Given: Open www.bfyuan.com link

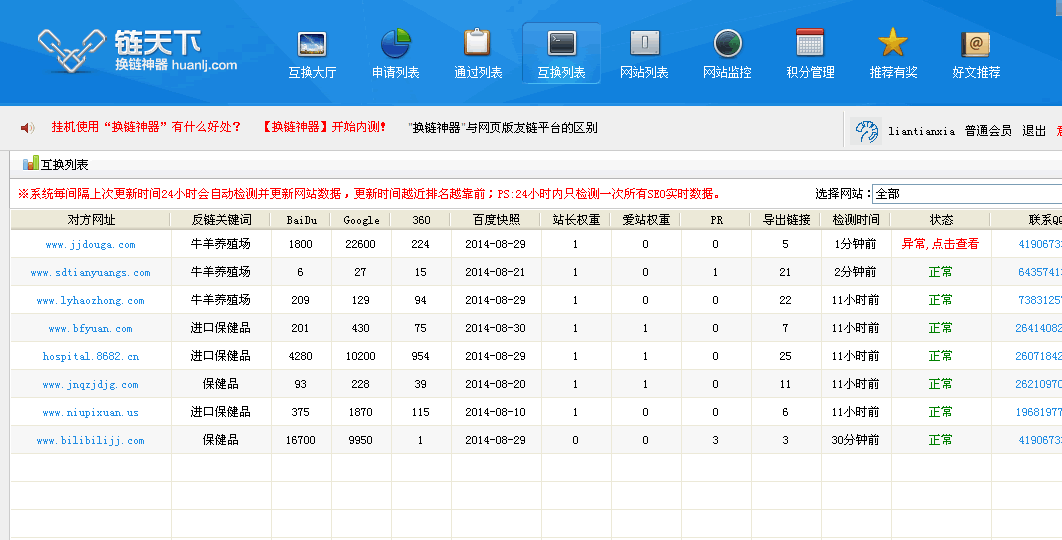Looking at the screenshot, I should [x=91, y=329].
